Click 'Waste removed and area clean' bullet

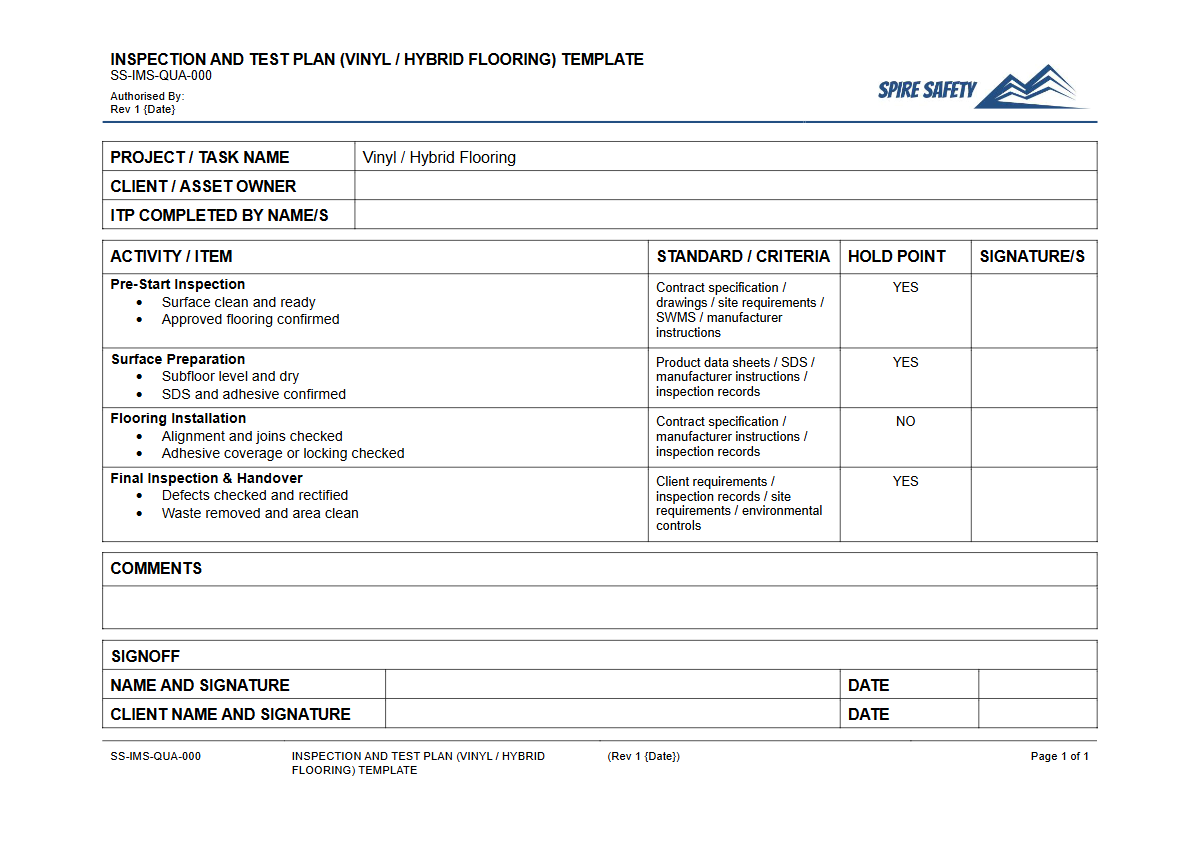(260, 513)
